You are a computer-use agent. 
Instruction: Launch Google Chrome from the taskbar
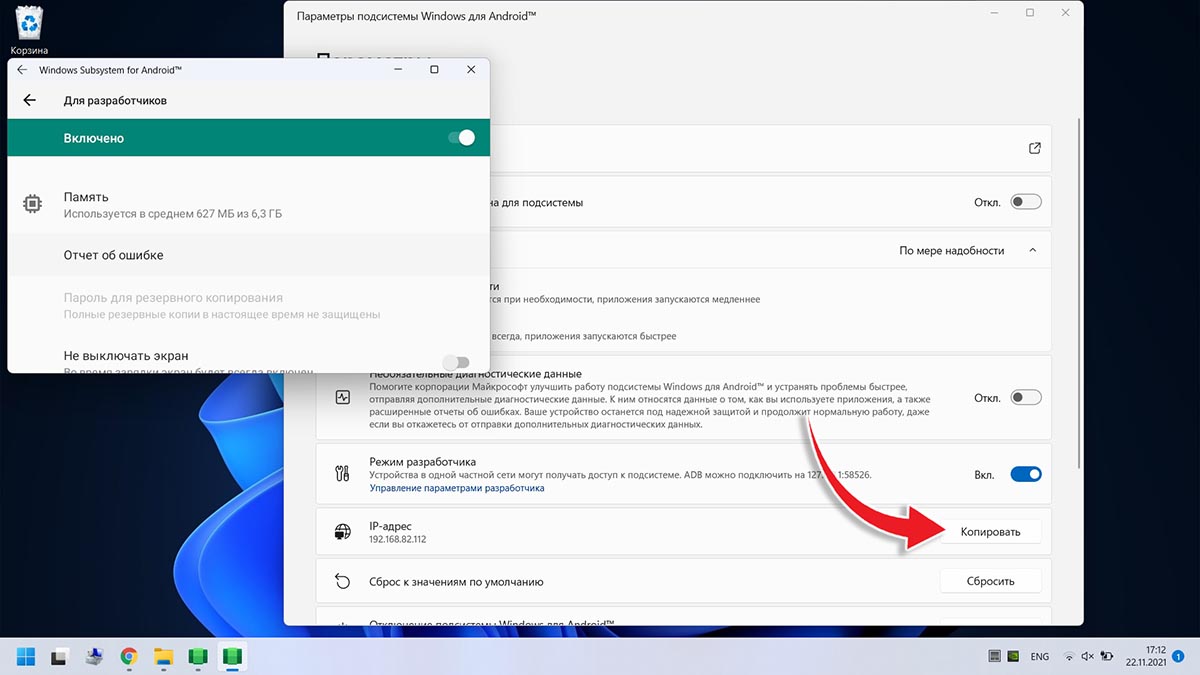click(x=129, y=657)
